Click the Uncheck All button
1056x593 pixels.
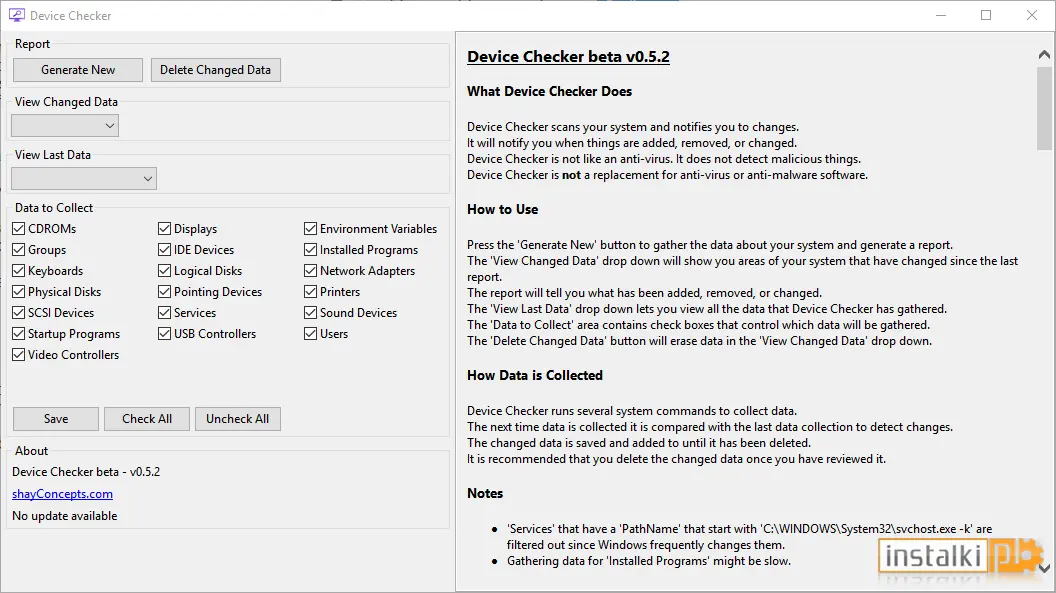click(x=238, y=419)
